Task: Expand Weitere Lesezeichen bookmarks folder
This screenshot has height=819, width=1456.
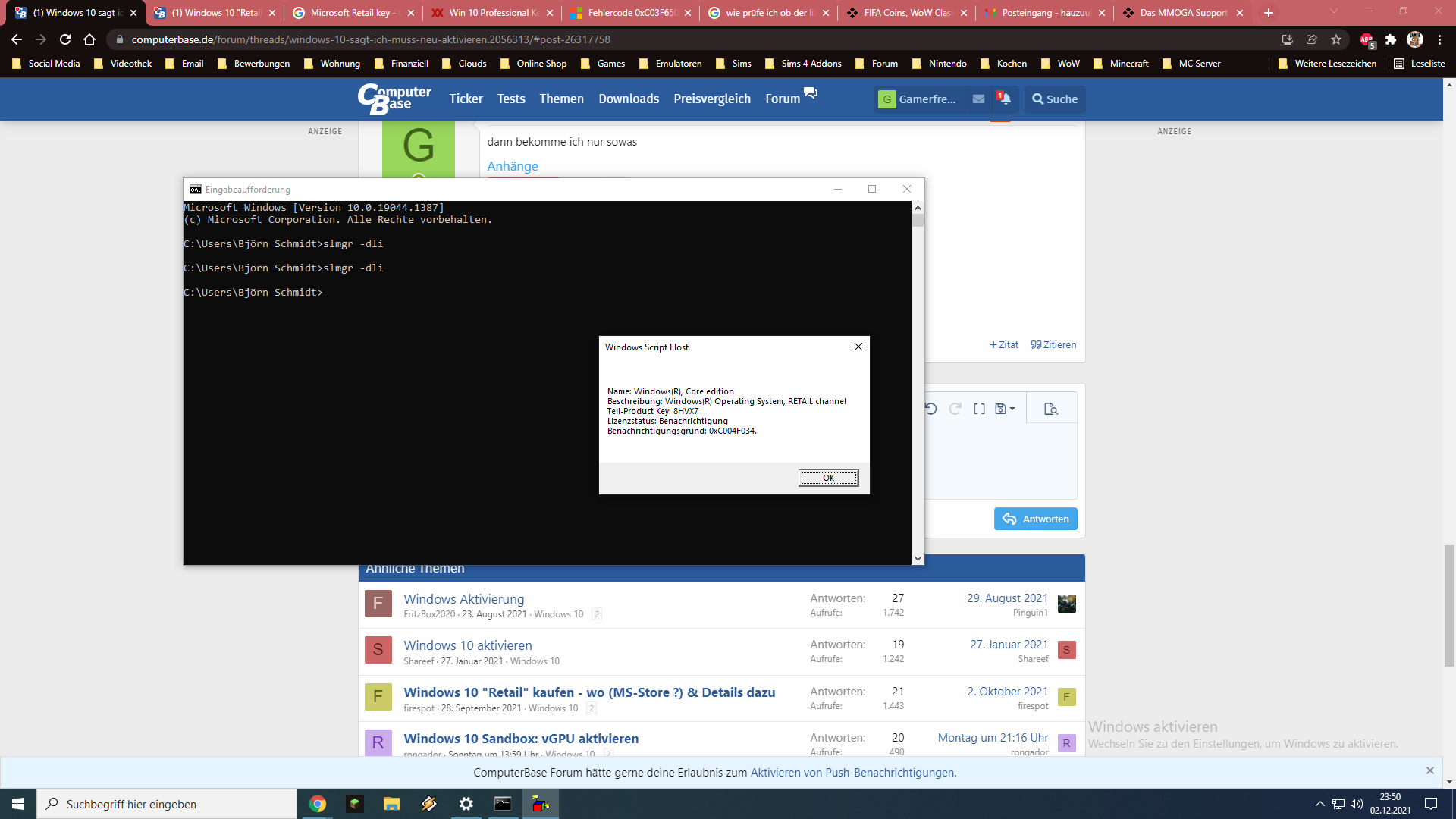Action: click(x=1328, y=64)
